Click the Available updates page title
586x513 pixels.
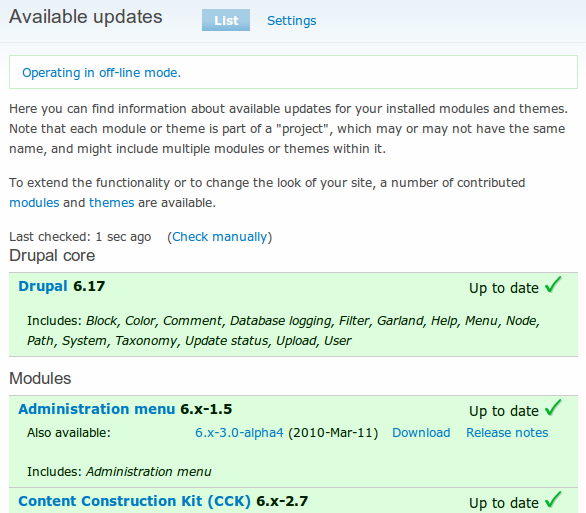coord(86,17)
